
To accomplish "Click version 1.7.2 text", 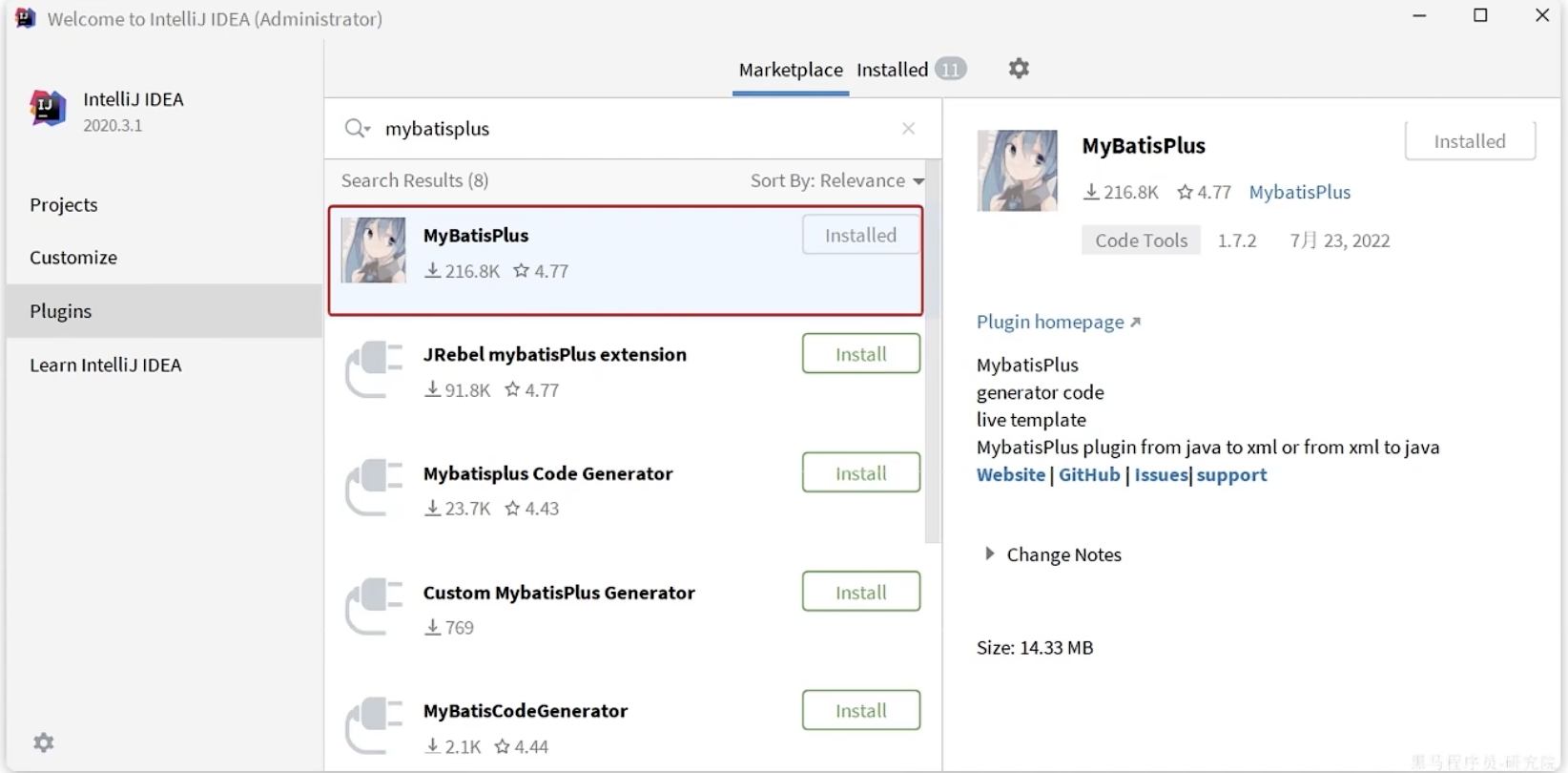I will [x=1237, y=240].
